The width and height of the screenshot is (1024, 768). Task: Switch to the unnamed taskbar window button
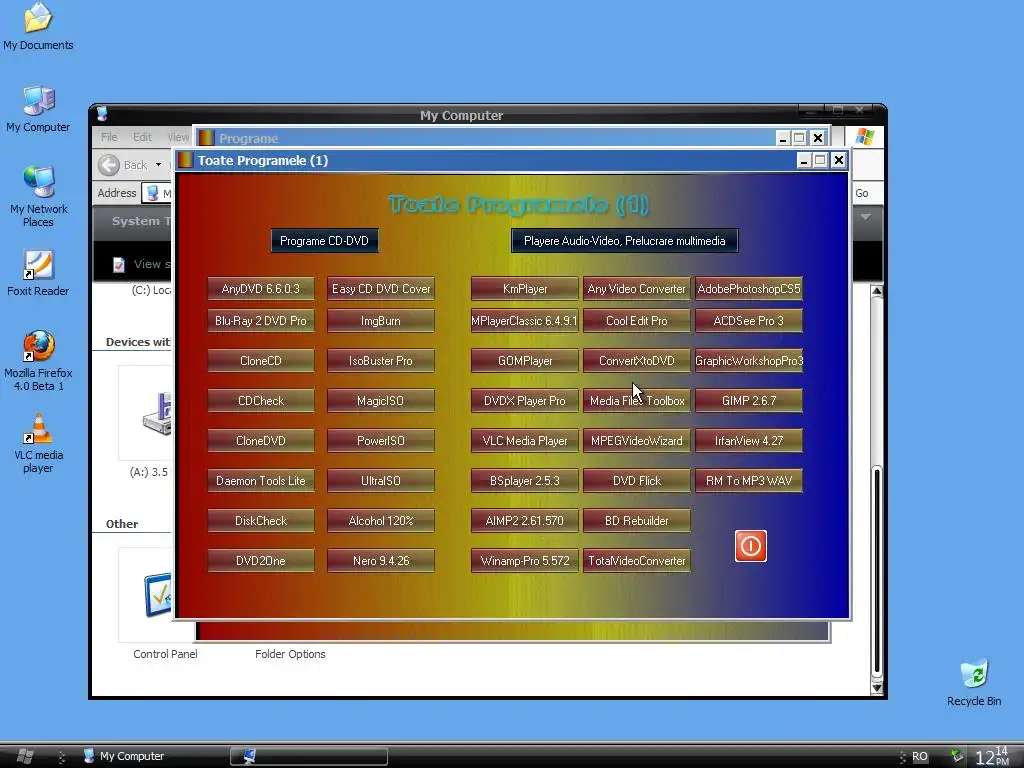pyautogui.click(x=309, y=756)
